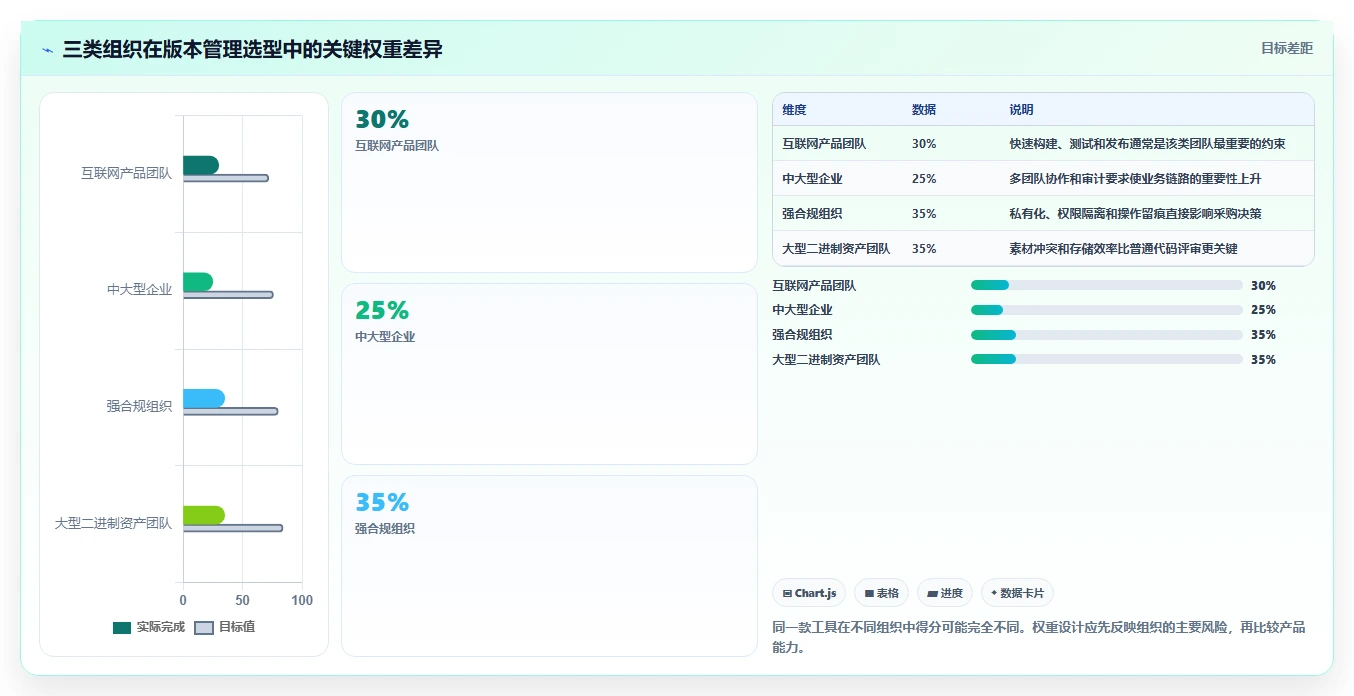Screen dimensions: 1354x696
Task: Click the 大型二进制资产团队 lime chart bar
Action: point(203,515)
